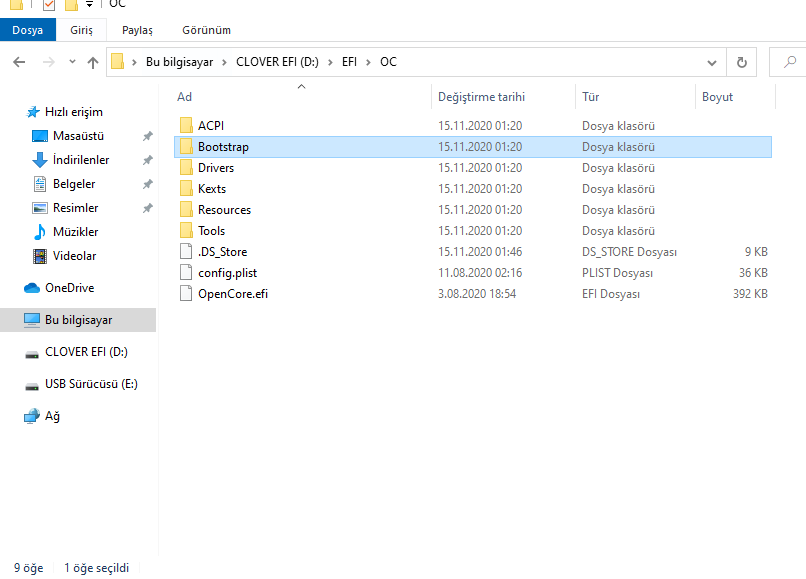Open the Dosya menu tab
Image resolution: width=806 pixels, height=579 pixels.
coord(28,30)
